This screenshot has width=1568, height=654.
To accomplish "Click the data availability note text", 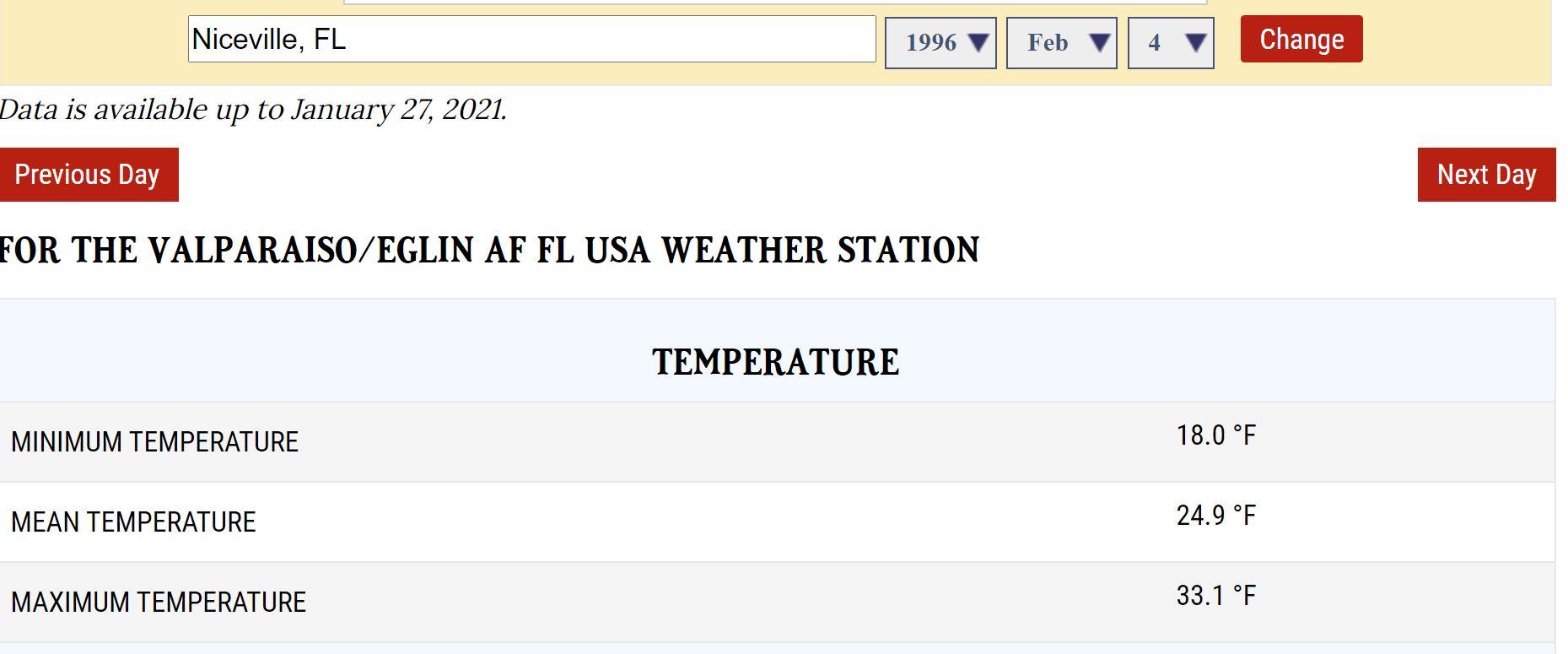I will point(253,110).
